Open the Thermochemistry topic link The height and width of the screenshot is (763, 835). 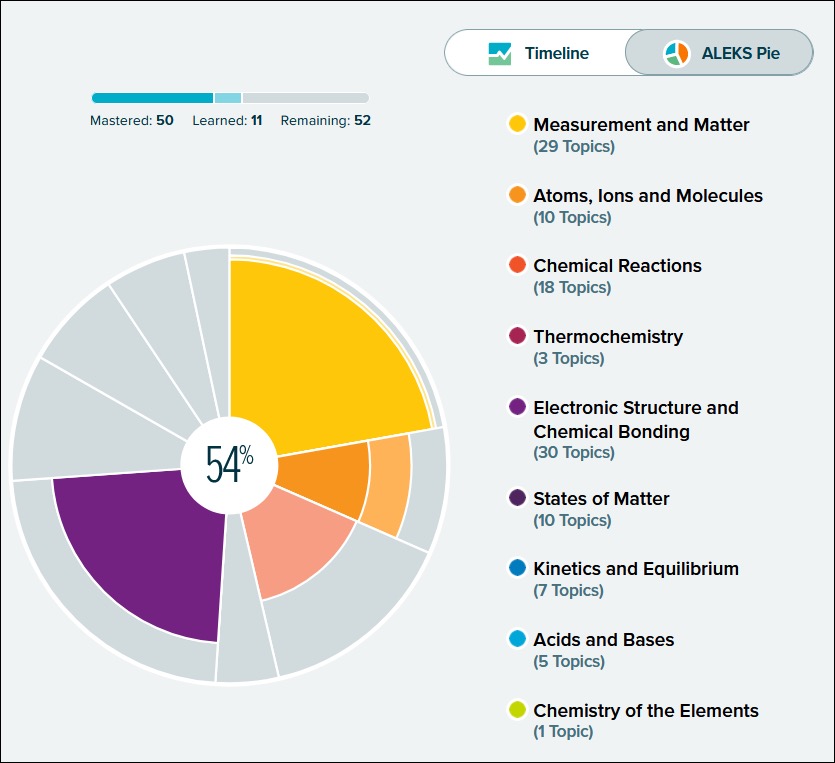click(608, 337)
